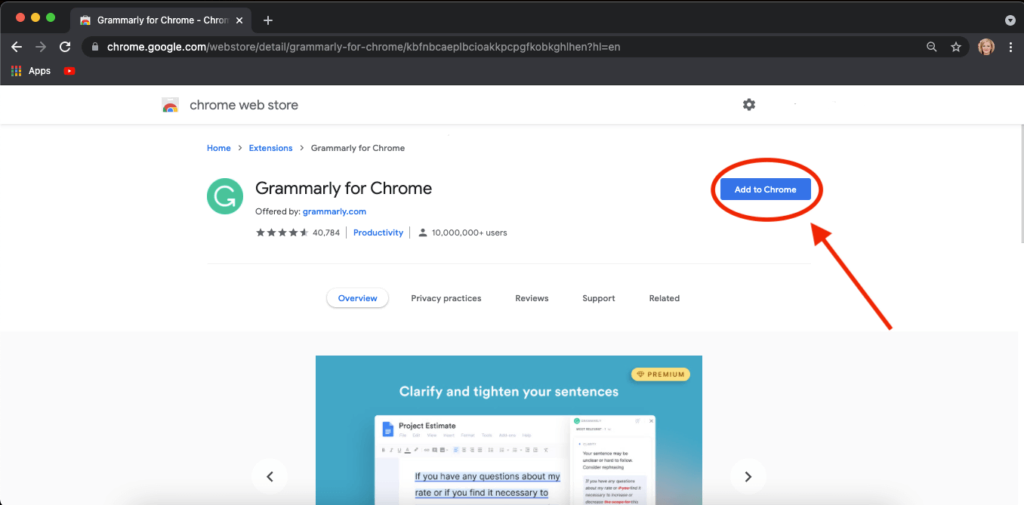Click the PREMIUM badge on screenshot
Screen dimensions: 1024x505
(x=660, y=374)
